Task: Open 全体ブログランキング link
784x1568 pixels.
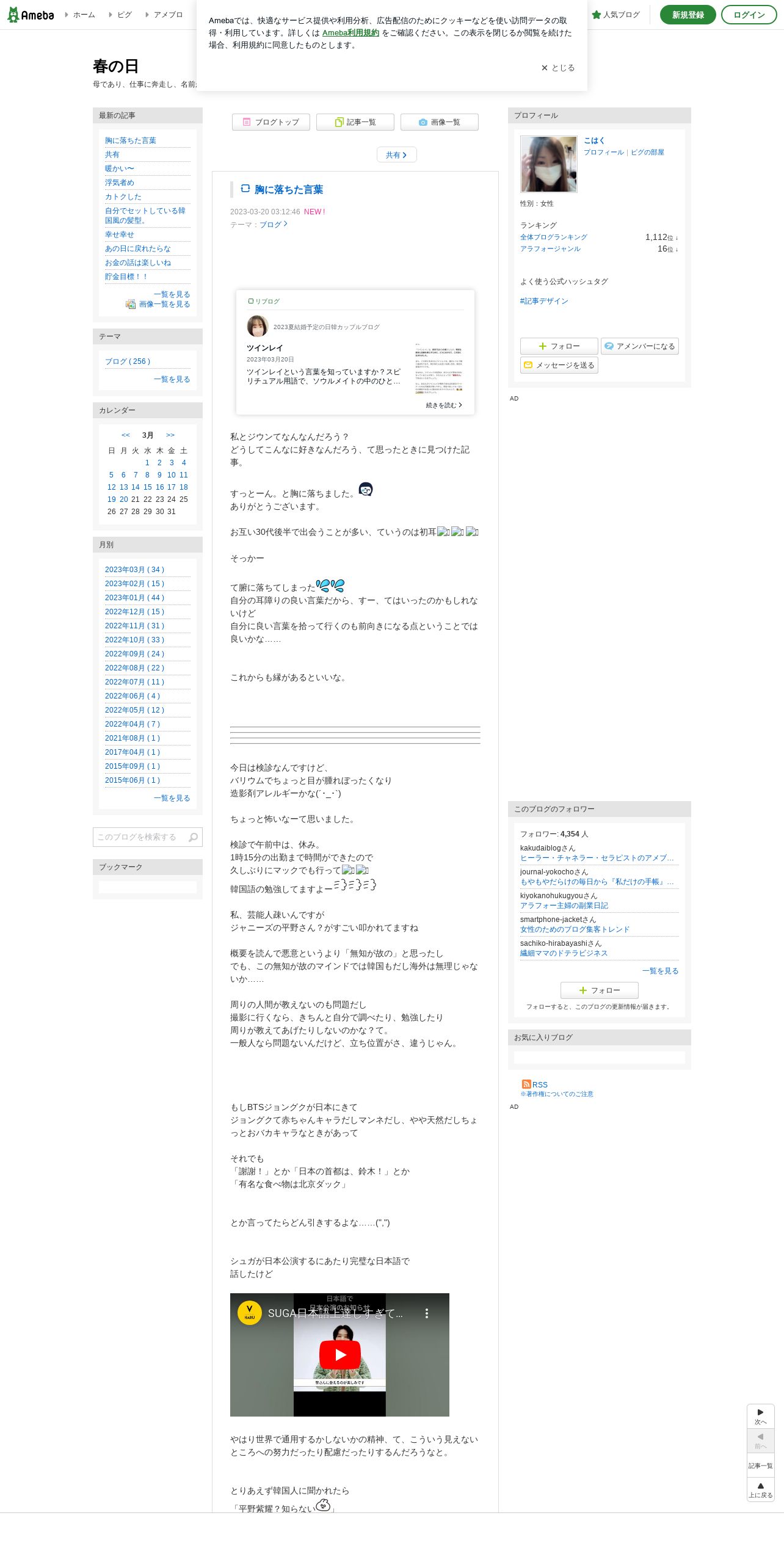Action: (553, 238)
